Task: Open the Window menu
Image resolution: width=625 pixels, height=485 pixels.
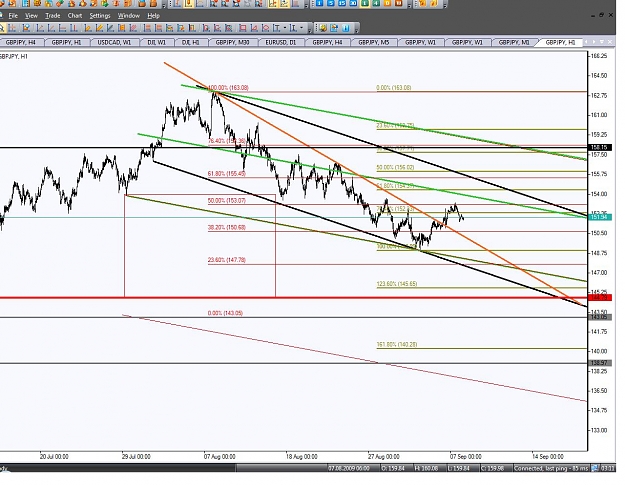Action: (x=129, y=16)
